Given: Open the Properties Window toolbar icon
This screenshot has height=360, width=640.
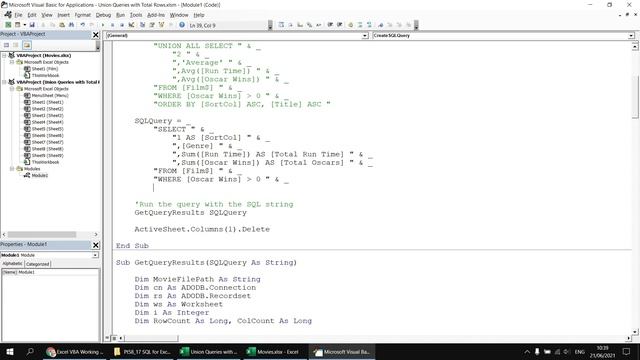Looking at the screenshot, I should pos(152,25).
